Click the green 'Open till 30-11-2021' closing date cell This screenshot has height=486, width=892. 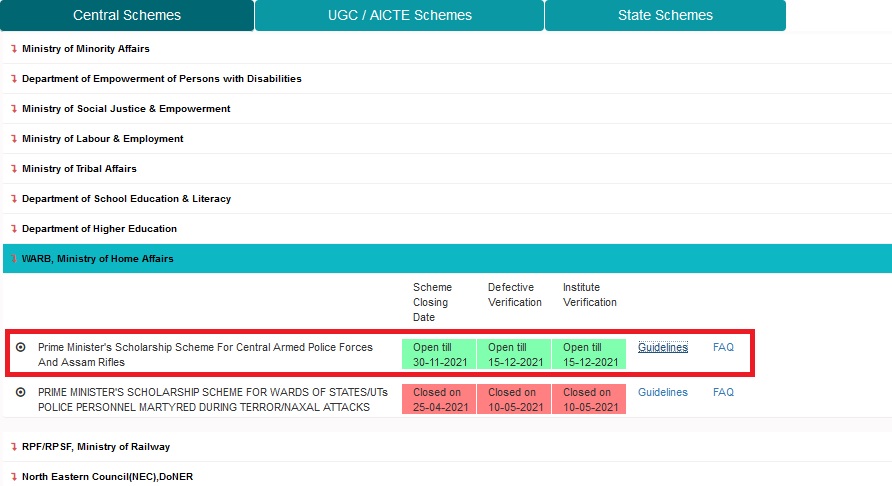438,355
